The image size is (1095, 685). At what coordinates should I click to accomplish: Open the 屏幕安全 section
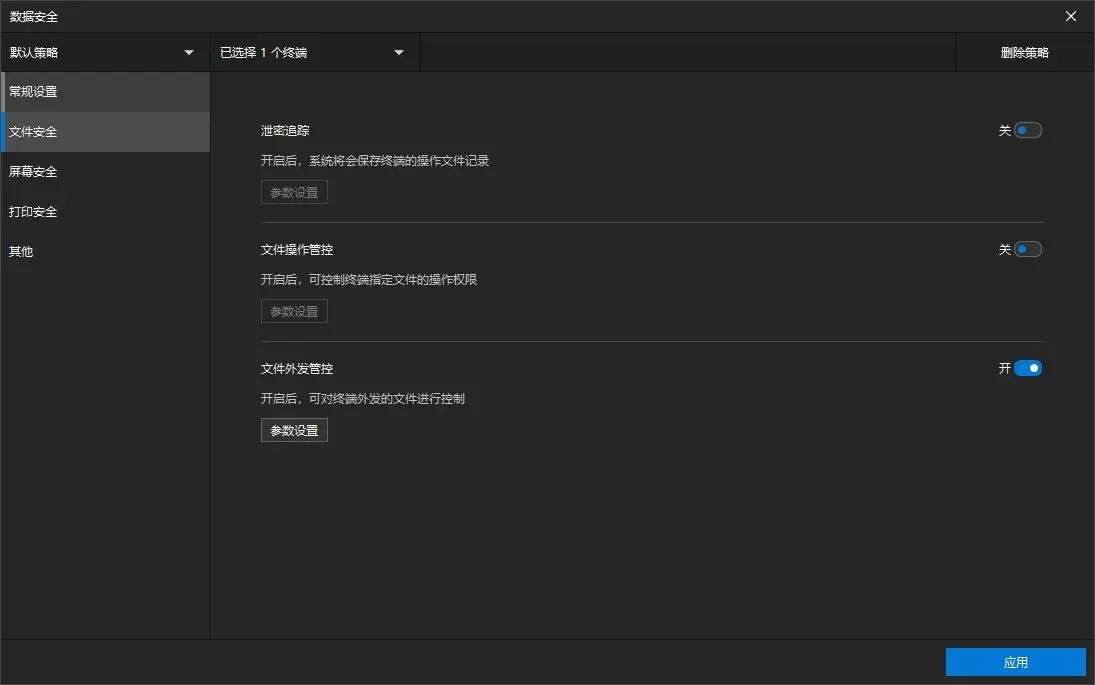105,172
